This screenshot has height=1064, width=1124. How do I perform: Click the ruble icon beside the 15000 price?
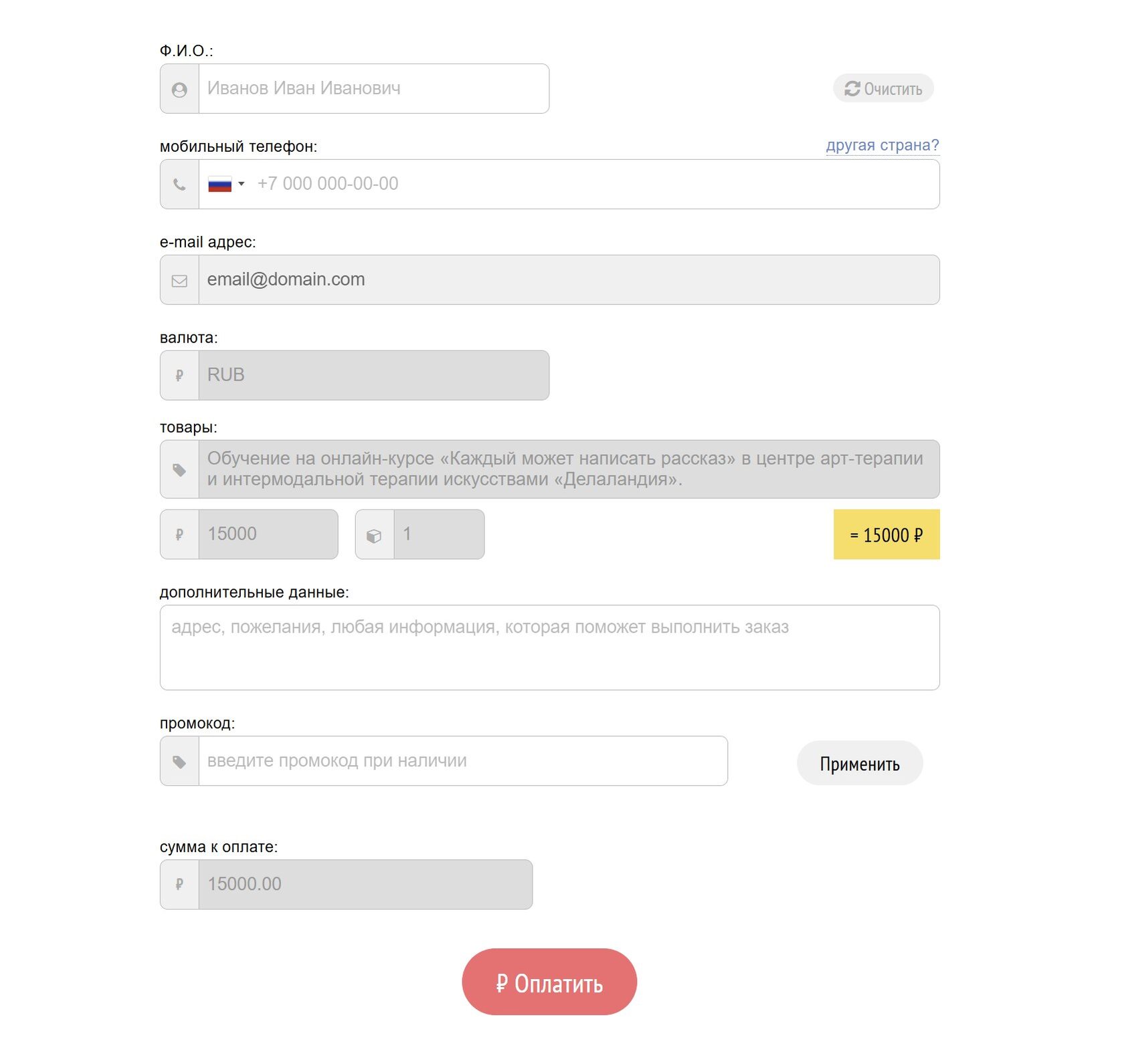pos(179,535)
